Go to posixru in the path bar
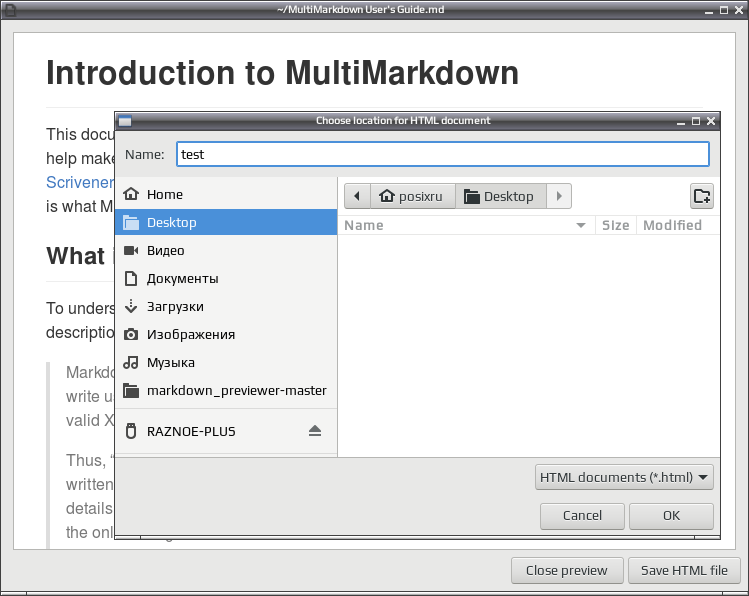 (413, 196)
